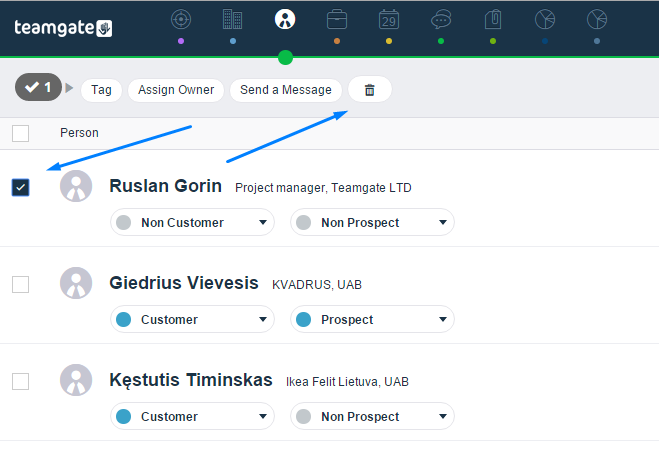This screenshot has width=659, height=449.
Task: Switch to the People tab icon
Action: click(x=285, y=19)
